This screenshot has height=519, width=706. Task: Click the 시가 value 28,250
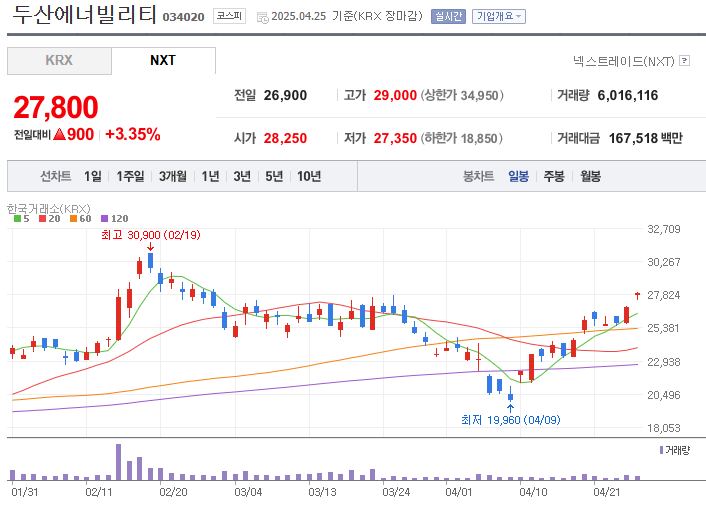285,138
